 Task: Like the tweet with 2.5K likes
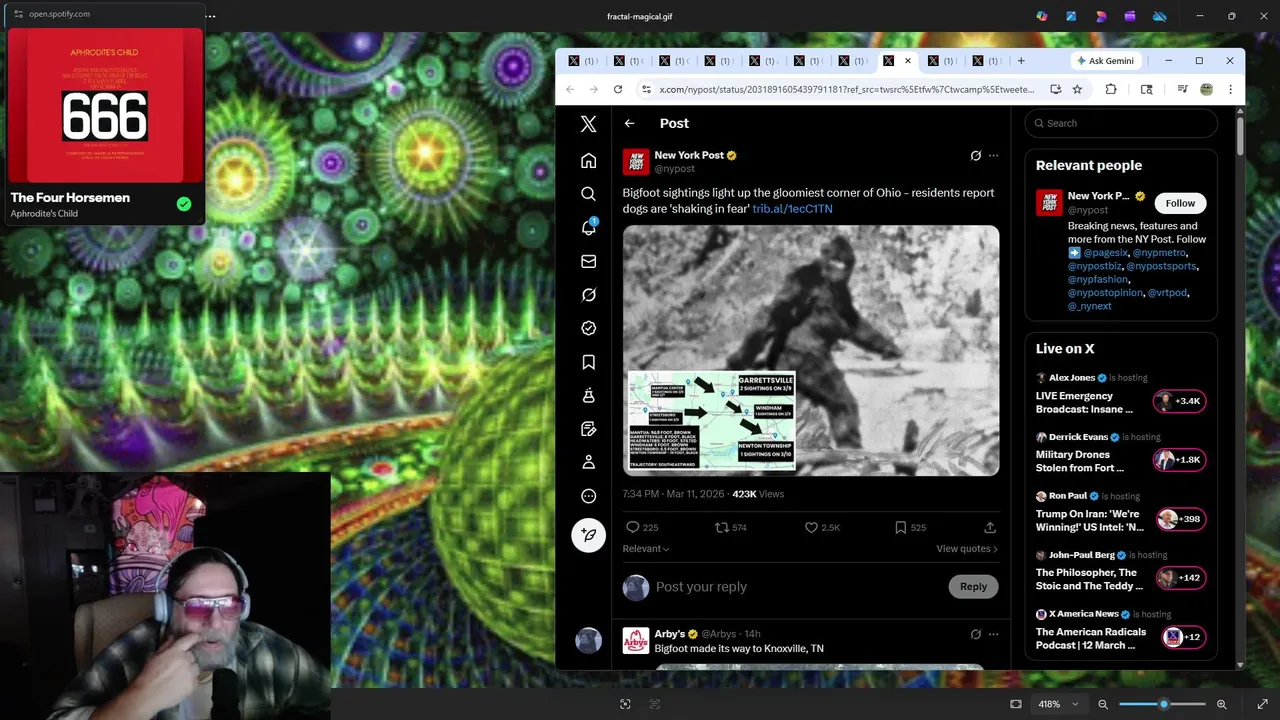coord(811,527)
